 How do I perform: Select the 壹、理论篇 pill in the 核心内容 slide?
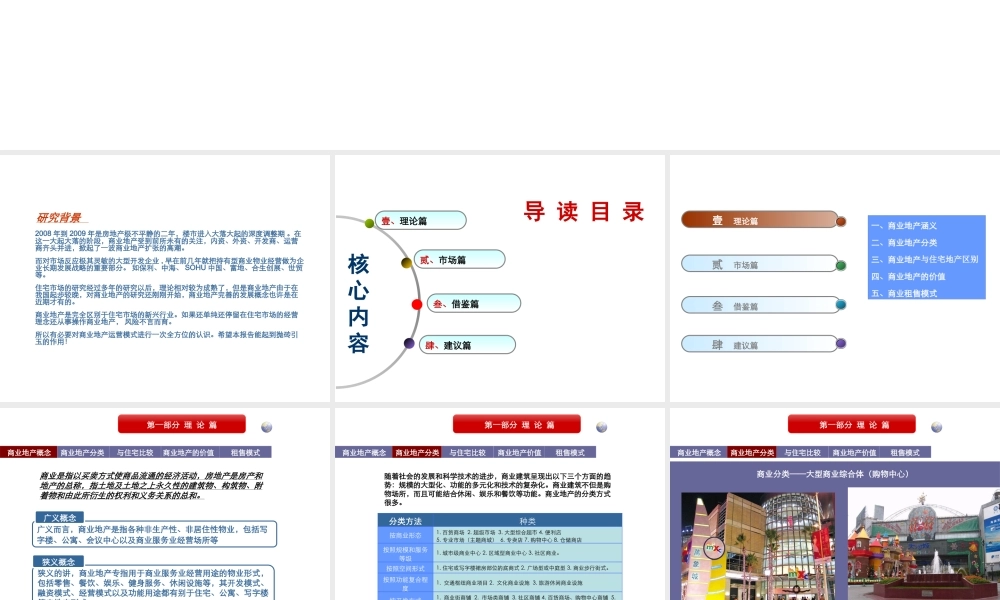point(420,221)
